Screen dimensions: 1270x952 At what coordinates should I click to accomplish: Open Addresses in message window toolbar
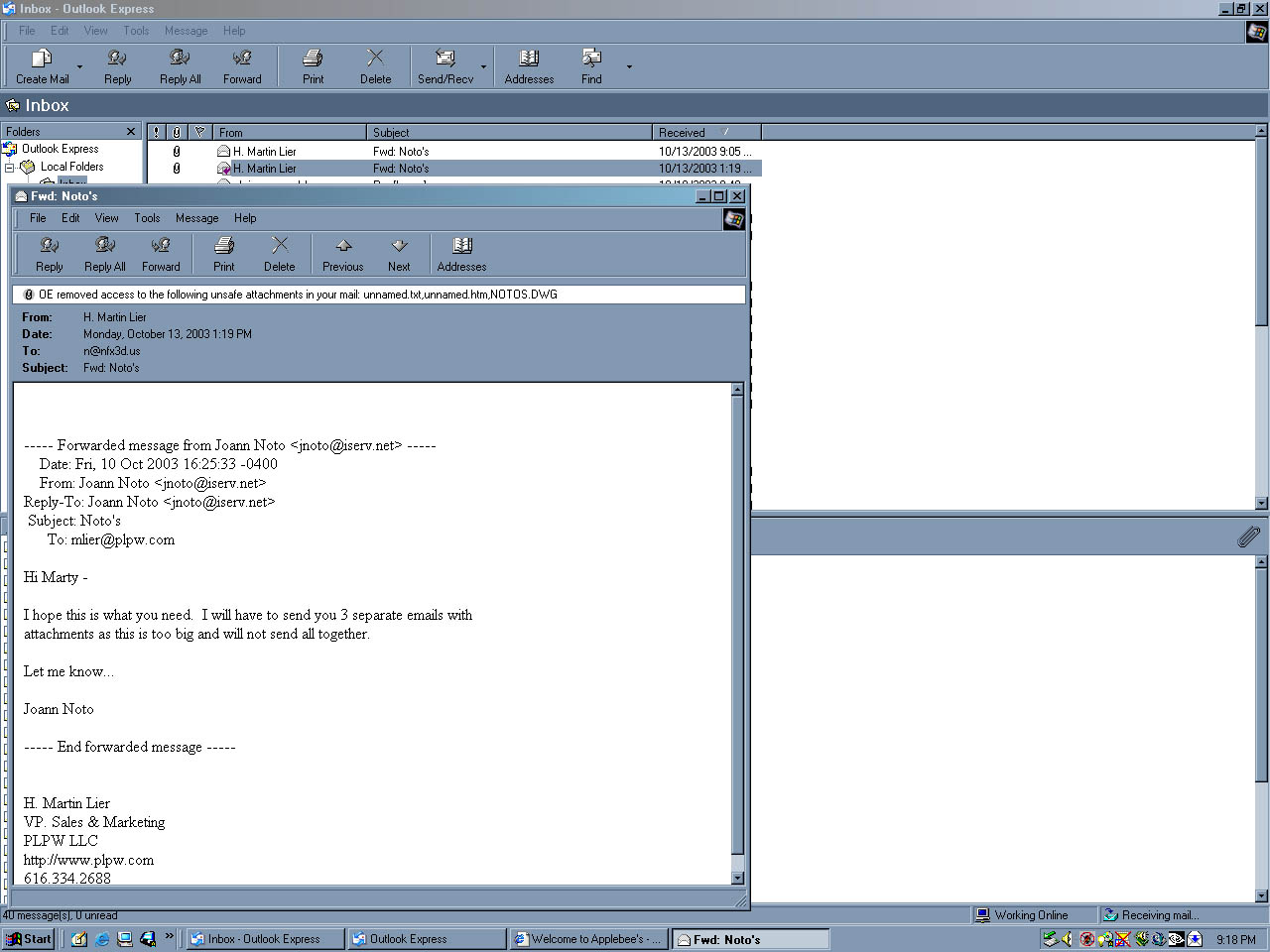461,254
